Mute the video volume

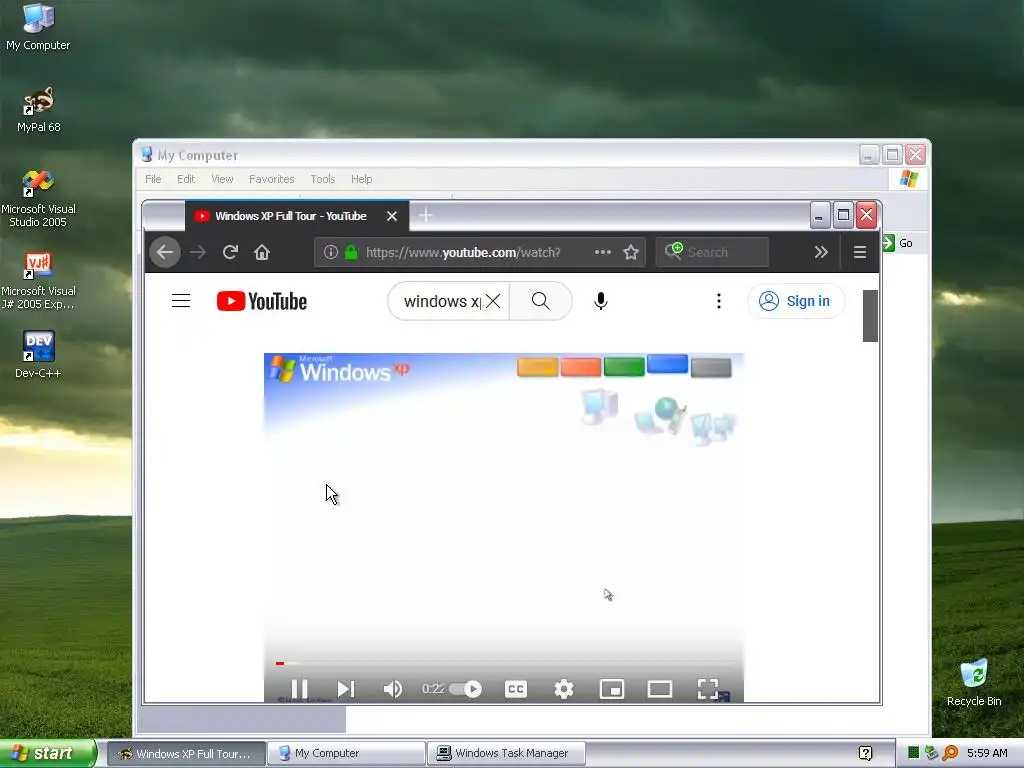pyautogui.click(x=392, y=689)
